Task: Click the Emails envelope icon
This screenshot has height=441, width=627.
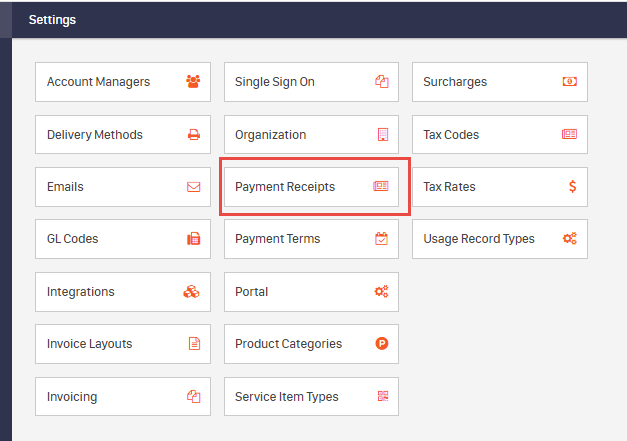Action: [x=194, y=187]
